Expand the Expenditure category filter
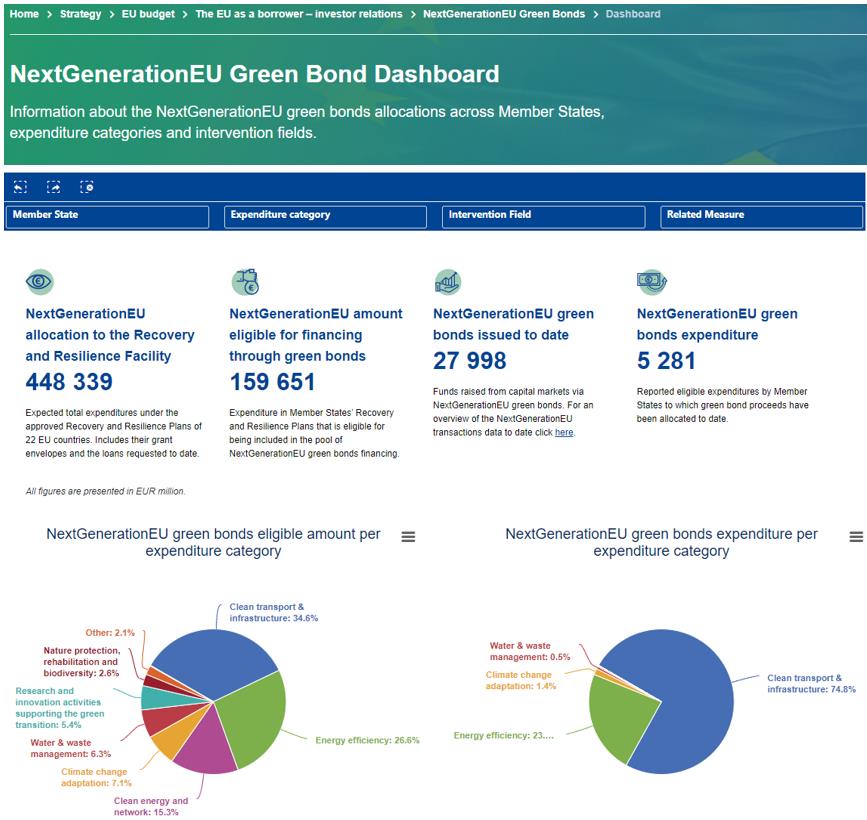The height and width of the screenshot is (820, 867). point(325,217)
